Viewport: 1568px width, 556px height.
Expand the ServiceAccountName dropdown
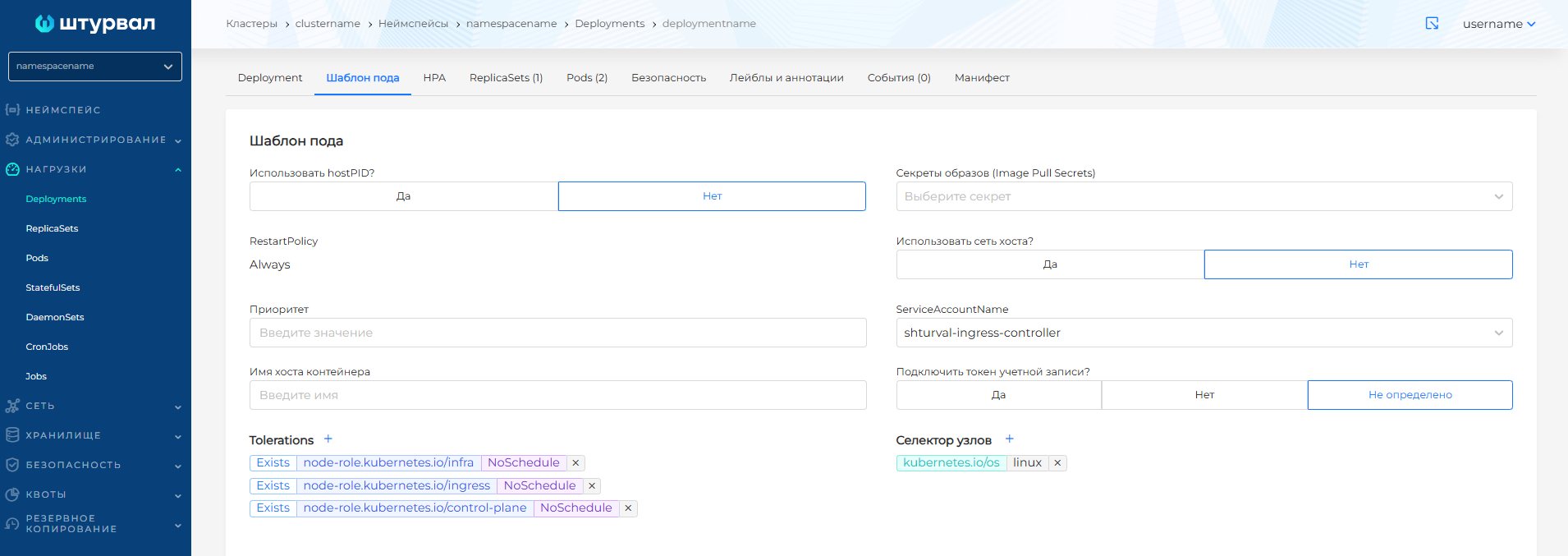click(1204, 333)
